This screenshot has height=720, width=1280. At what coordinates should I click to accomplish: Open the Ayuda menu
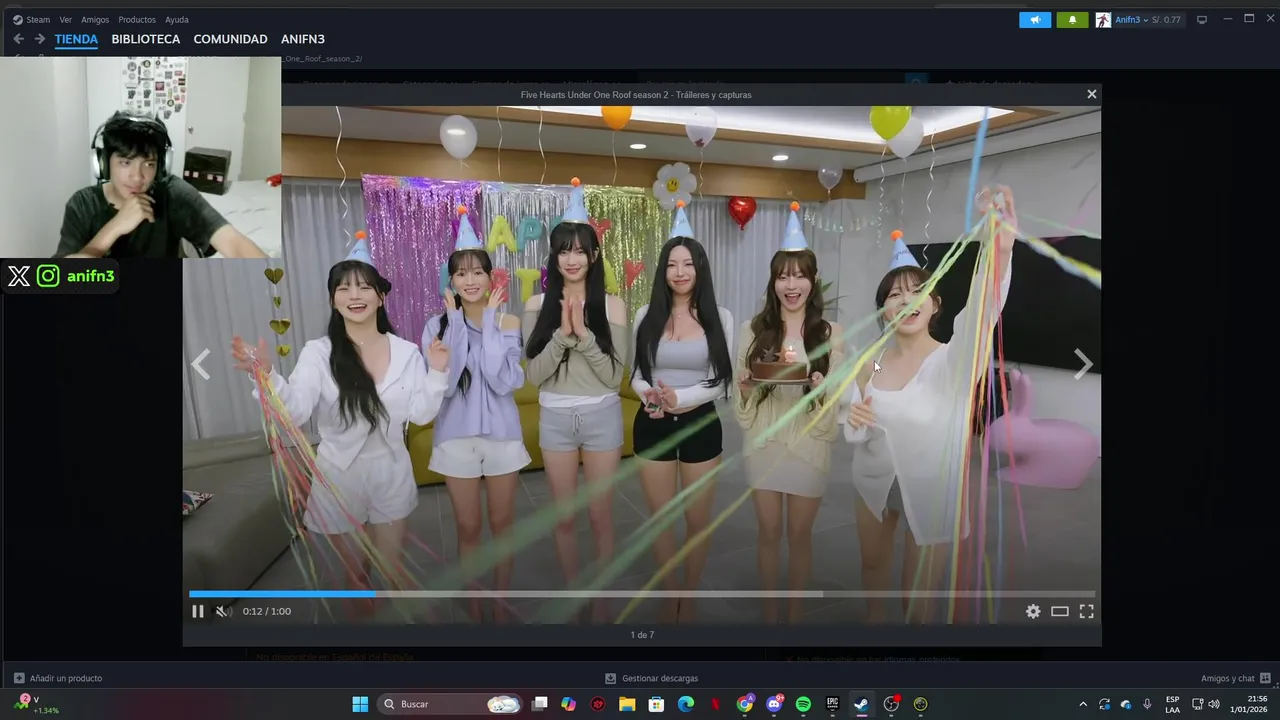177,19
